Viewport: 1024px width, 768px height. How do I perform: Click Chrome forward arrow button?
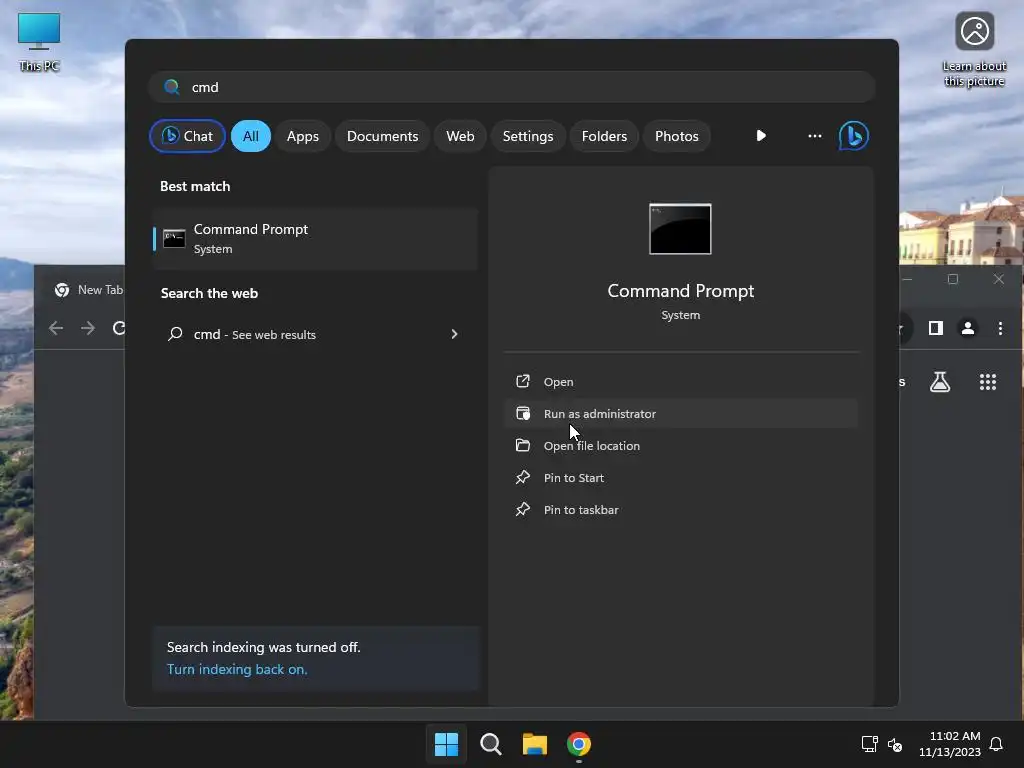coord(88,328)
